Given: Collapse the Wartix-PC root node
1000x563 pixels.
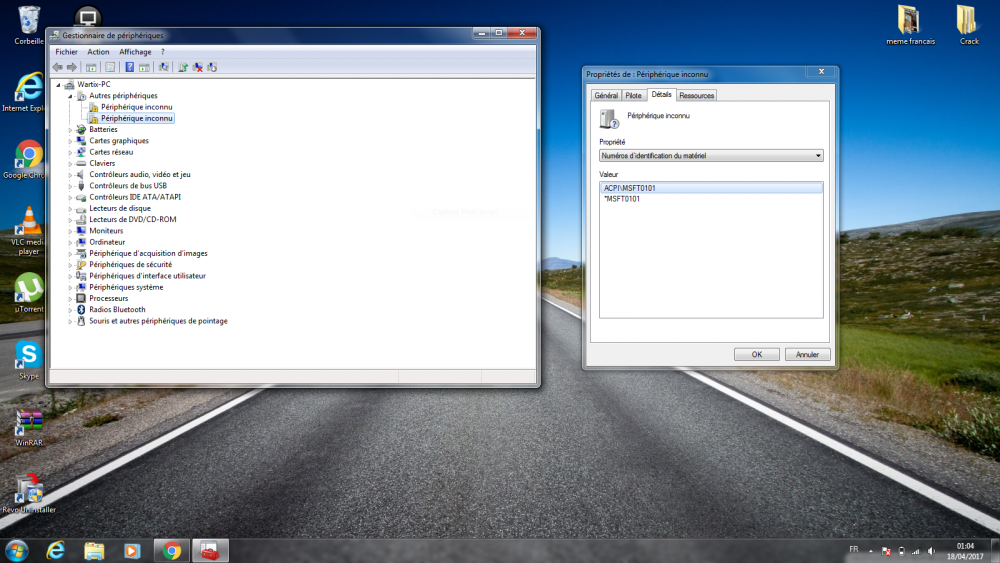Looking at the screenshot, I should click(59, 85).
